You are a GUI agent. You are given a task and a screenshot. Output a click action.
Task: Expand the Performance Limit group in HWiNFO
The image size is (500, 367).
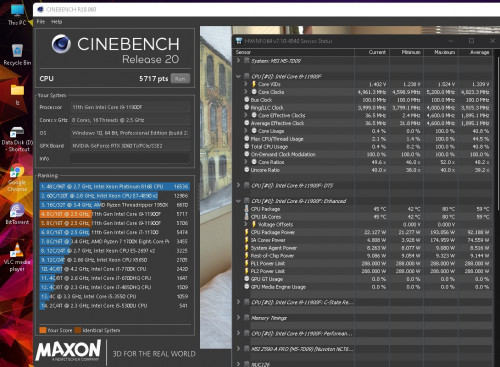pos(238,333)
